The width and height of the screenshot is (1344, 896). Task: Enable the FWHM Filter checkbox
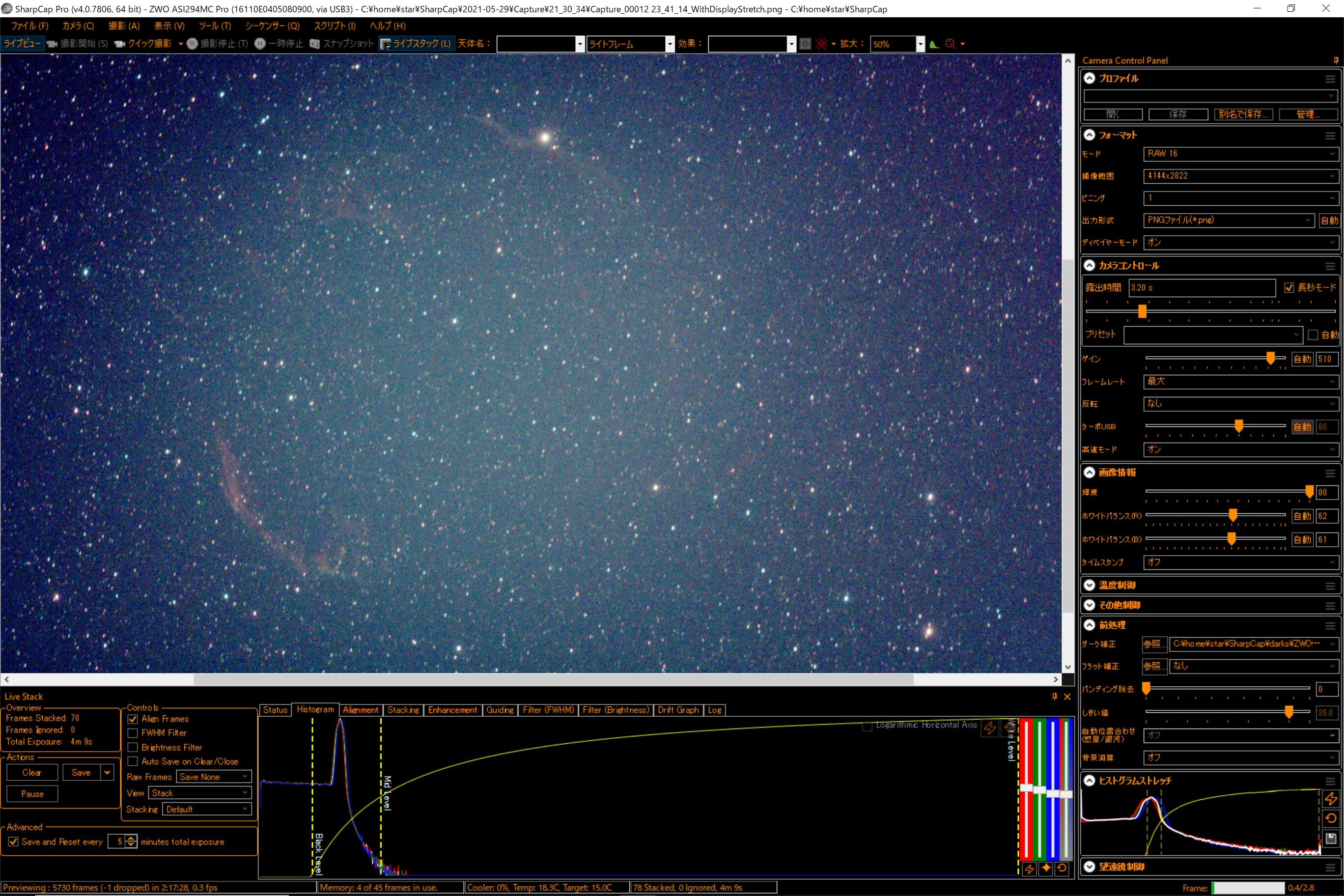pyautogui.click(x=133, y=732)
